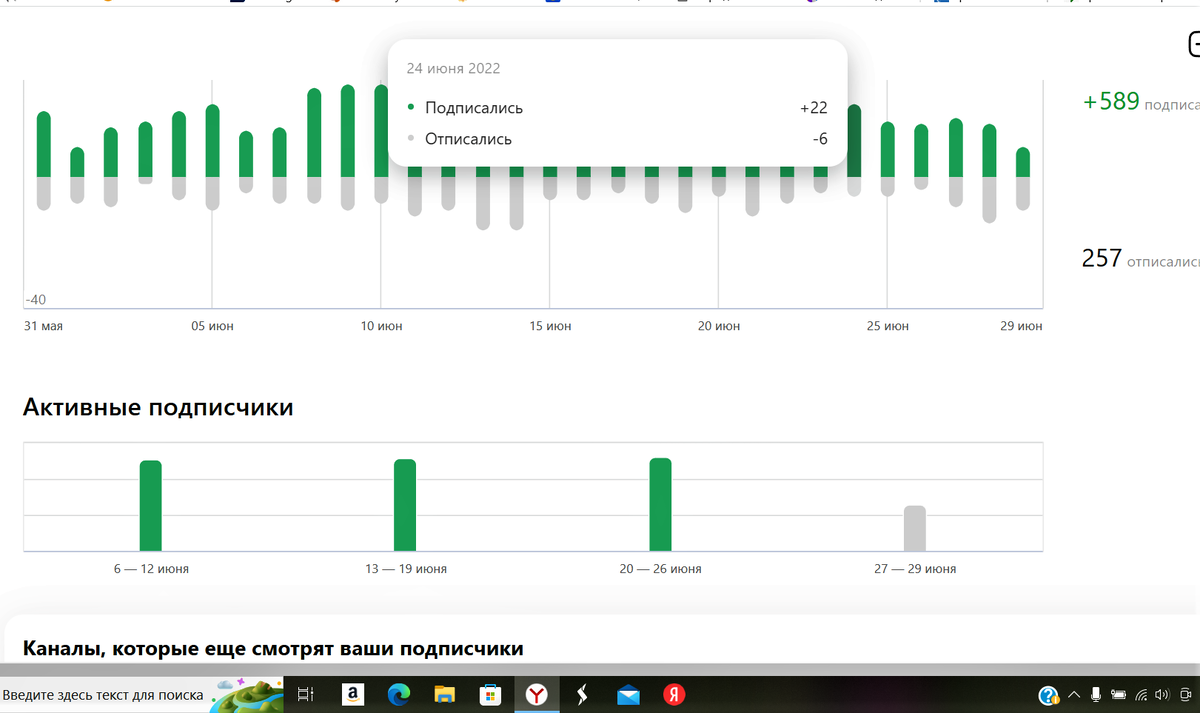
Task: Open Task View from the taskbar
Action: click(306, 694)
